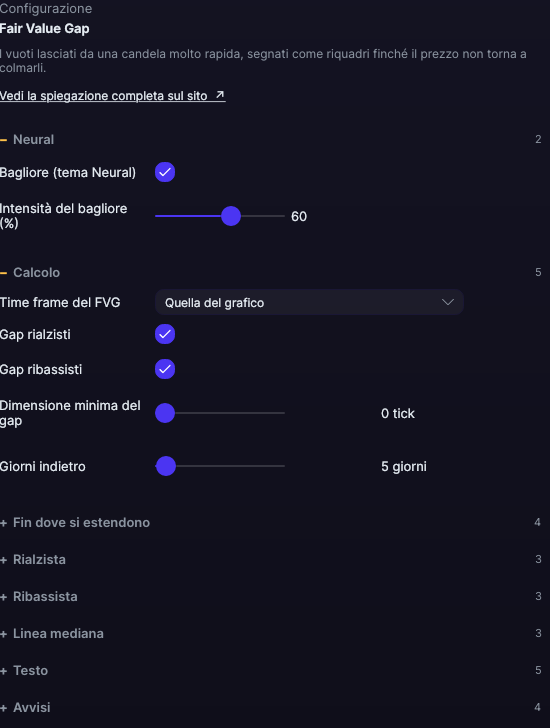This screenshot has width=550, height=728.
Task: Click Giorni indietro slider handle
Action: tap(166, 466)
